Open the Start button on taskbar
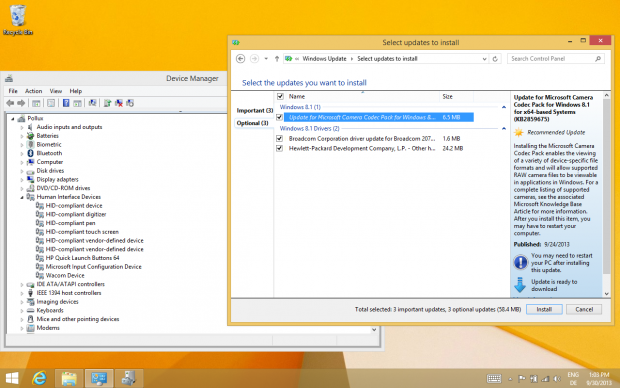This screenshot has width=620, height=388. (12, 379)
